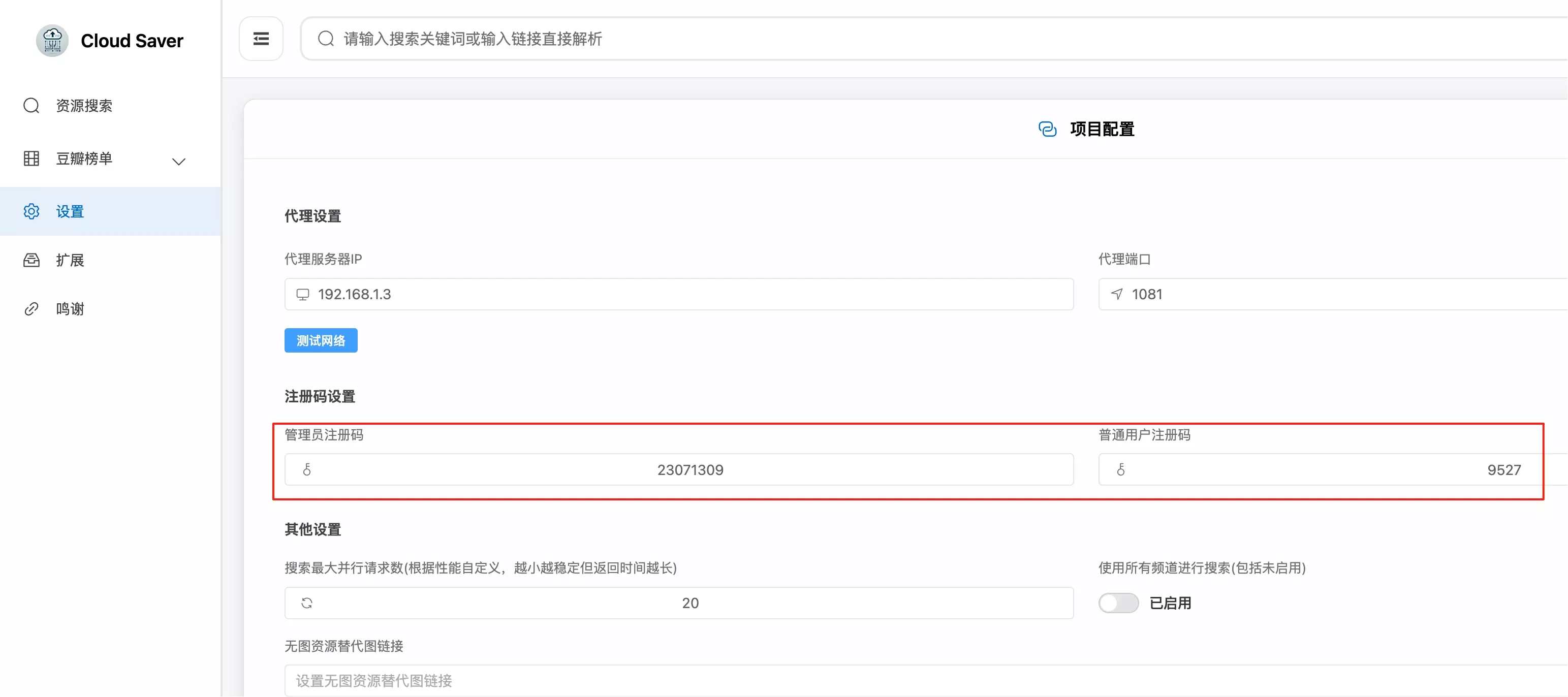Click the 使用所有频道进行搜索 label
The height and width of the screenshot is (697, 1568).
click(x=1202, y=568)
